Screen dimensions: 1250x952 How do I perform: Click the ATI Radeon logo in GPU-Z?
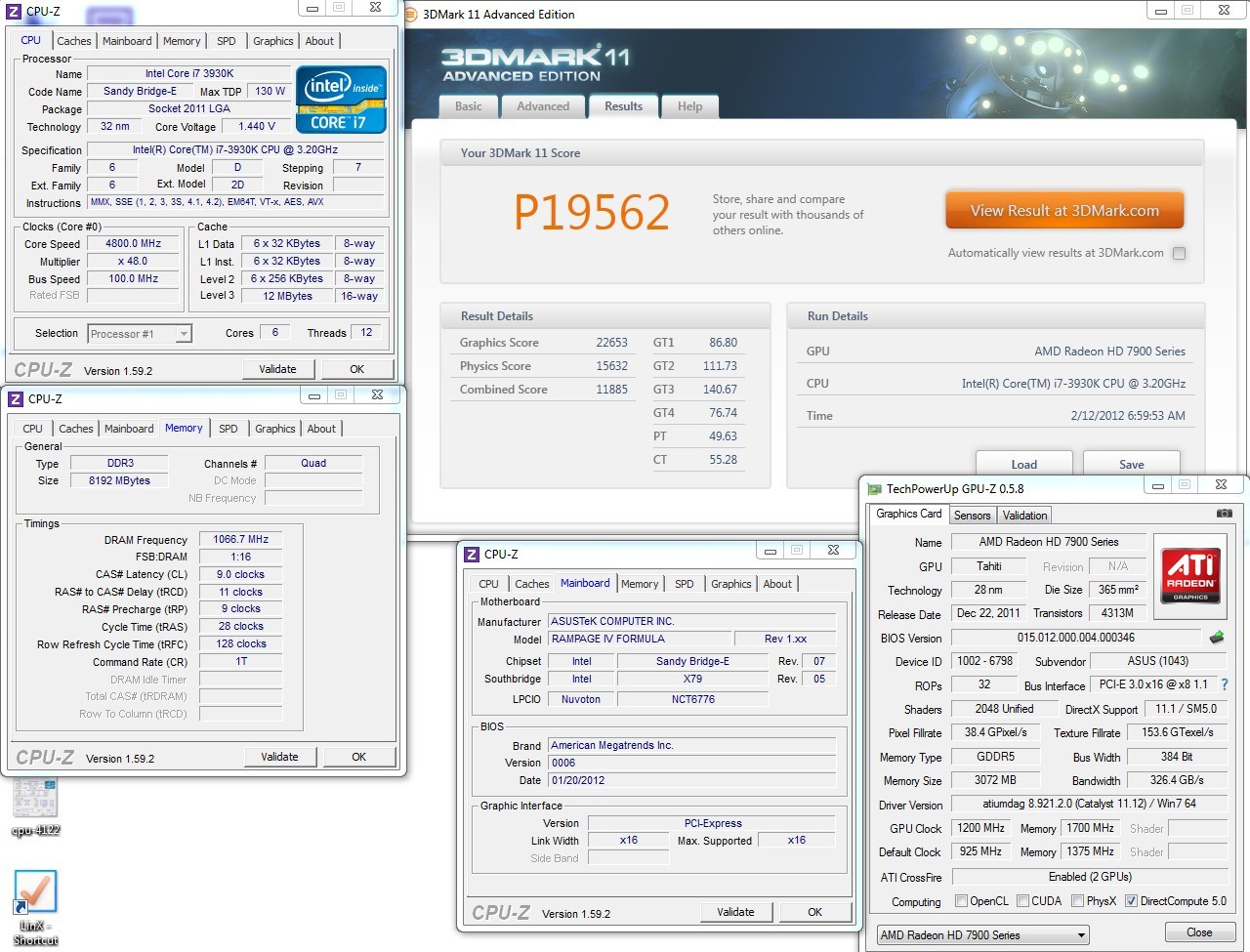tap(1190, 576)
